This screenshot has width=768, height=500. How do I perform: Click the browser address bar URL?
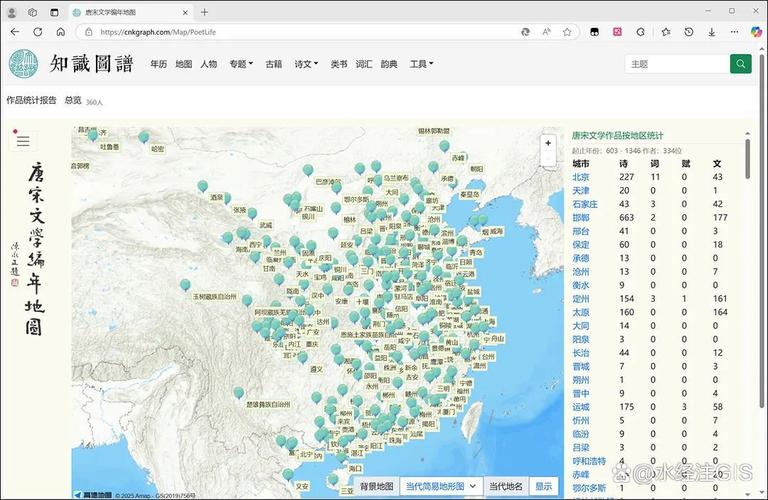158,32
